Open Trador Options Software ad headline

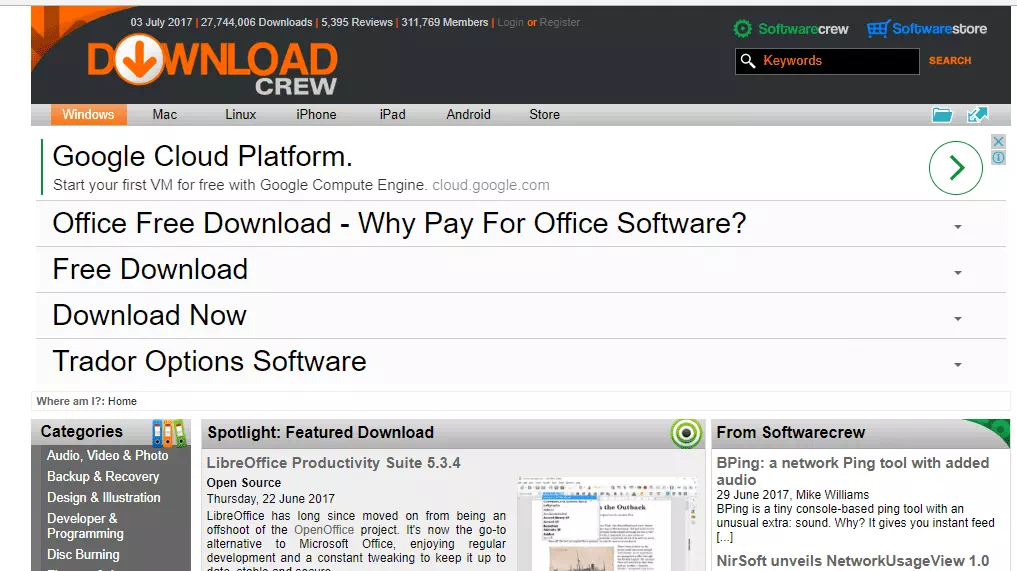pos(209,361)
